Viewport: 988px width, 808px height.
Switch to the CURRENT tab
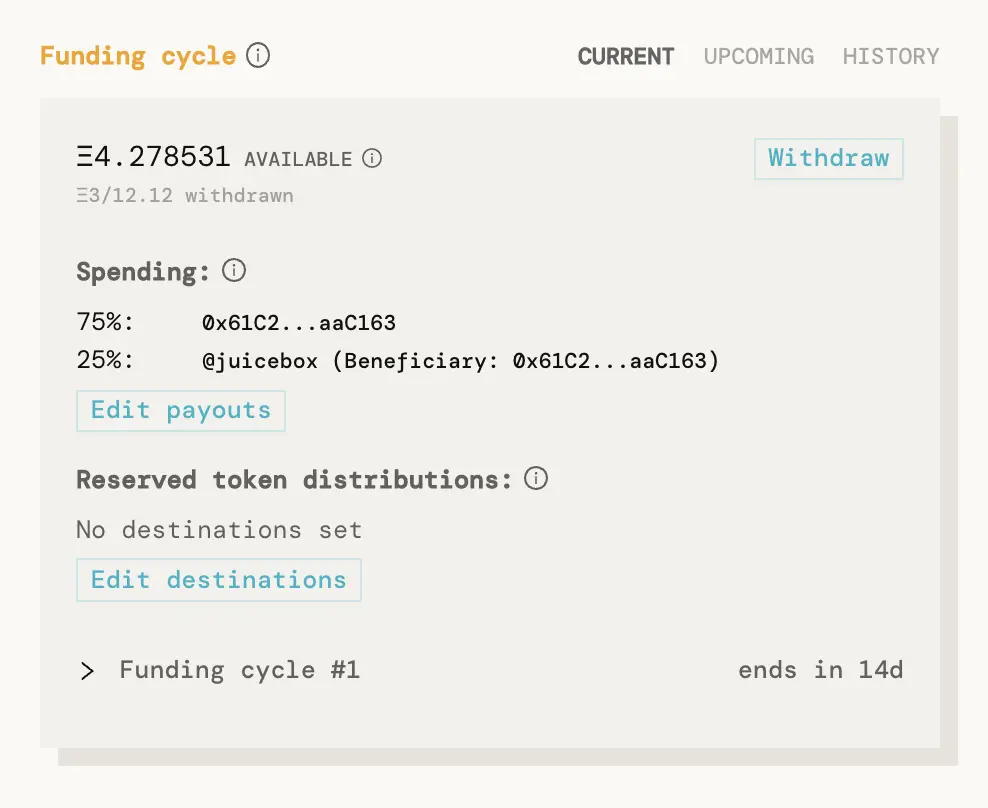click(626, 56)
